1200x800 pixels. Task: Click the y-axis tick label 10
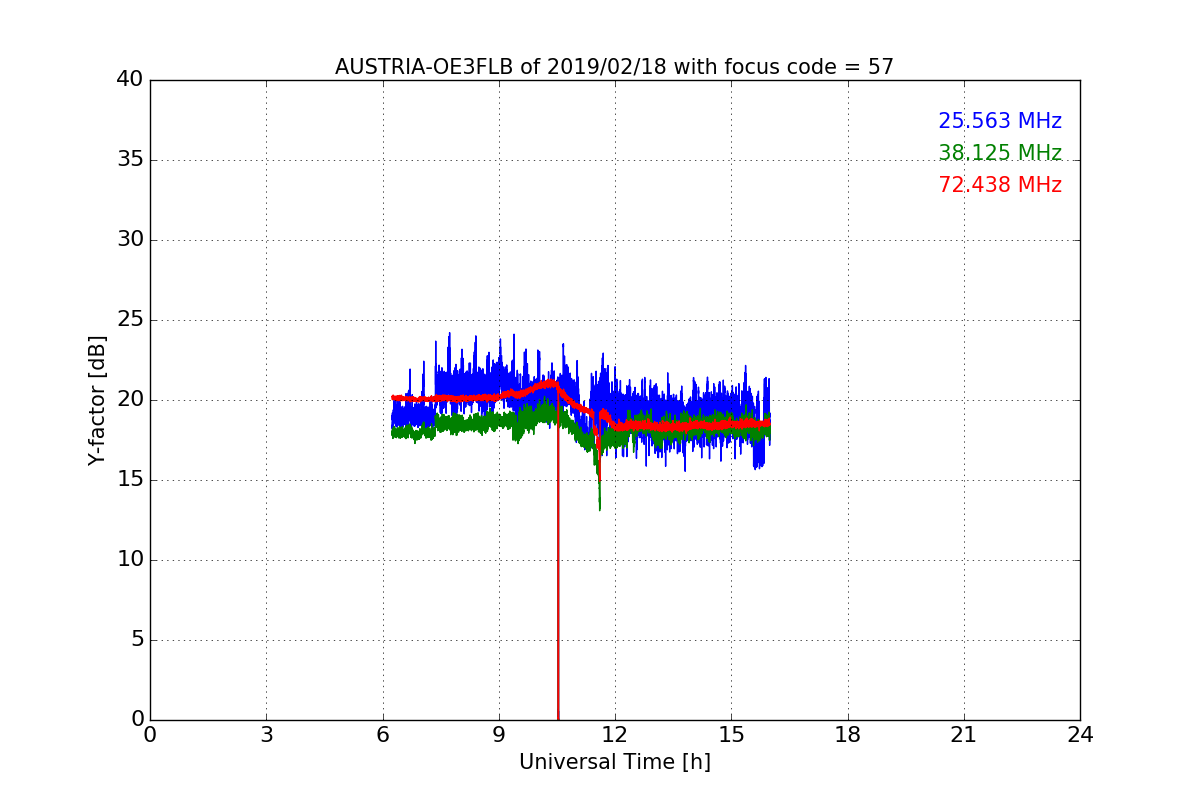tap(130, 560)
